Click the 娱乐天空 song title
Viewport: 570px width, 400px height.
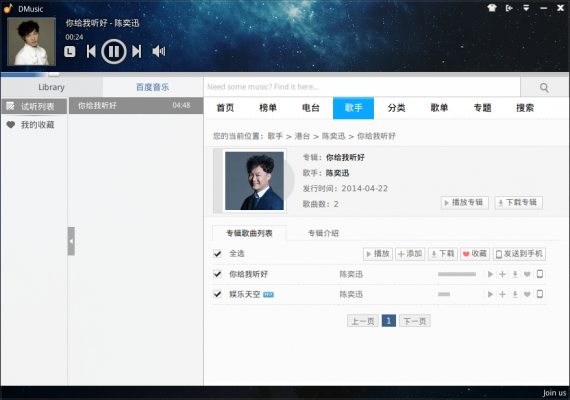pos(245,294)
